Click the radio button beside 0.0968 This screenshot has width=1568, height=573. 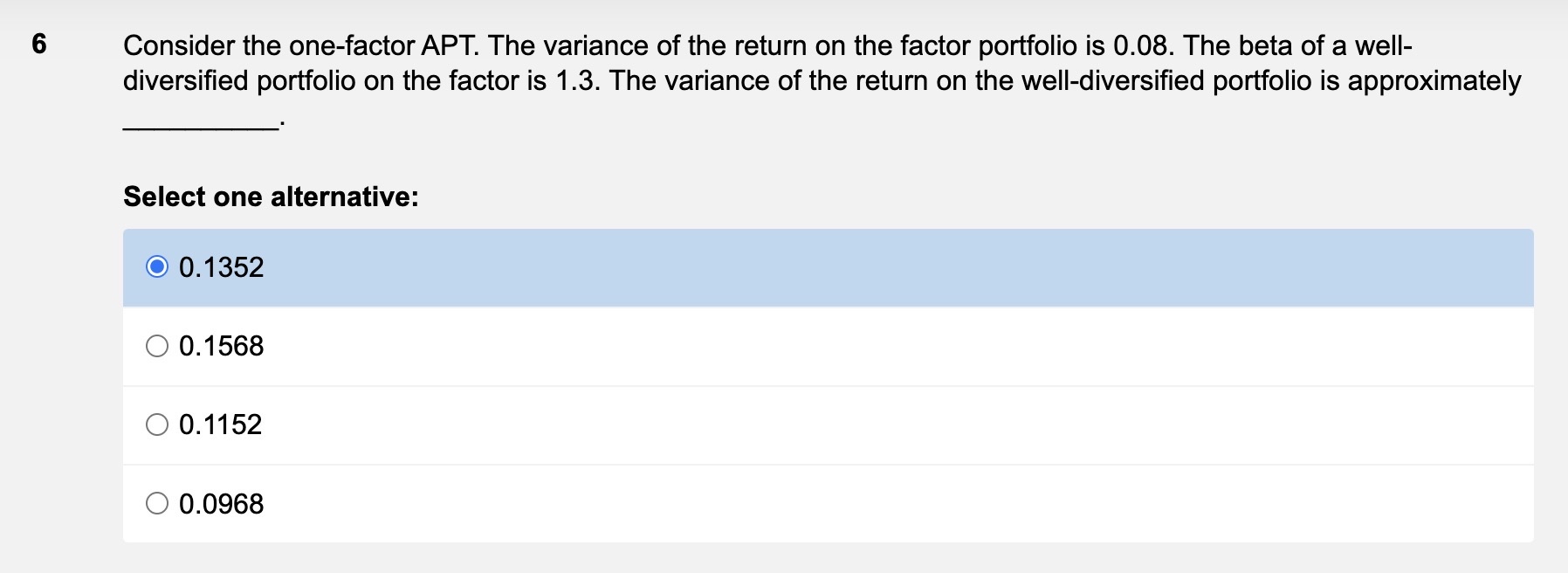(158, 504)
